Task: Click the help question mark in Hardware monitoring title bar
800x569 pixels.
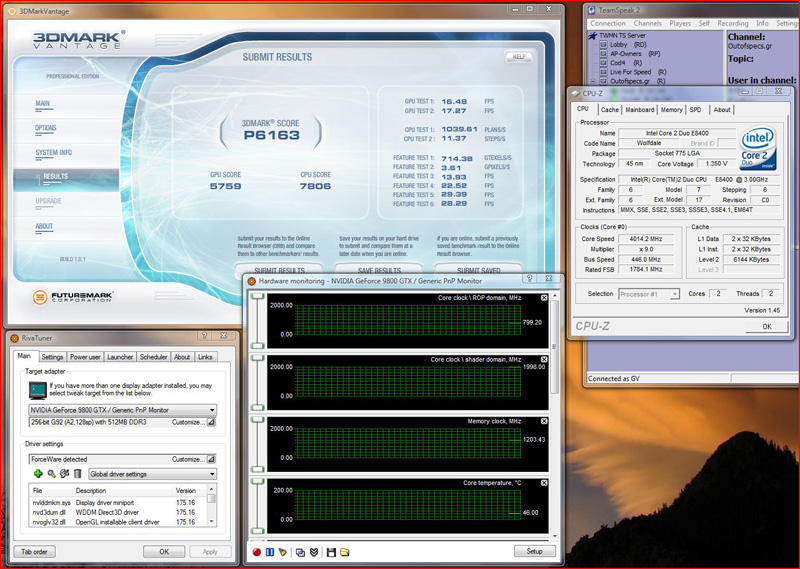Action: coord(530,278)
